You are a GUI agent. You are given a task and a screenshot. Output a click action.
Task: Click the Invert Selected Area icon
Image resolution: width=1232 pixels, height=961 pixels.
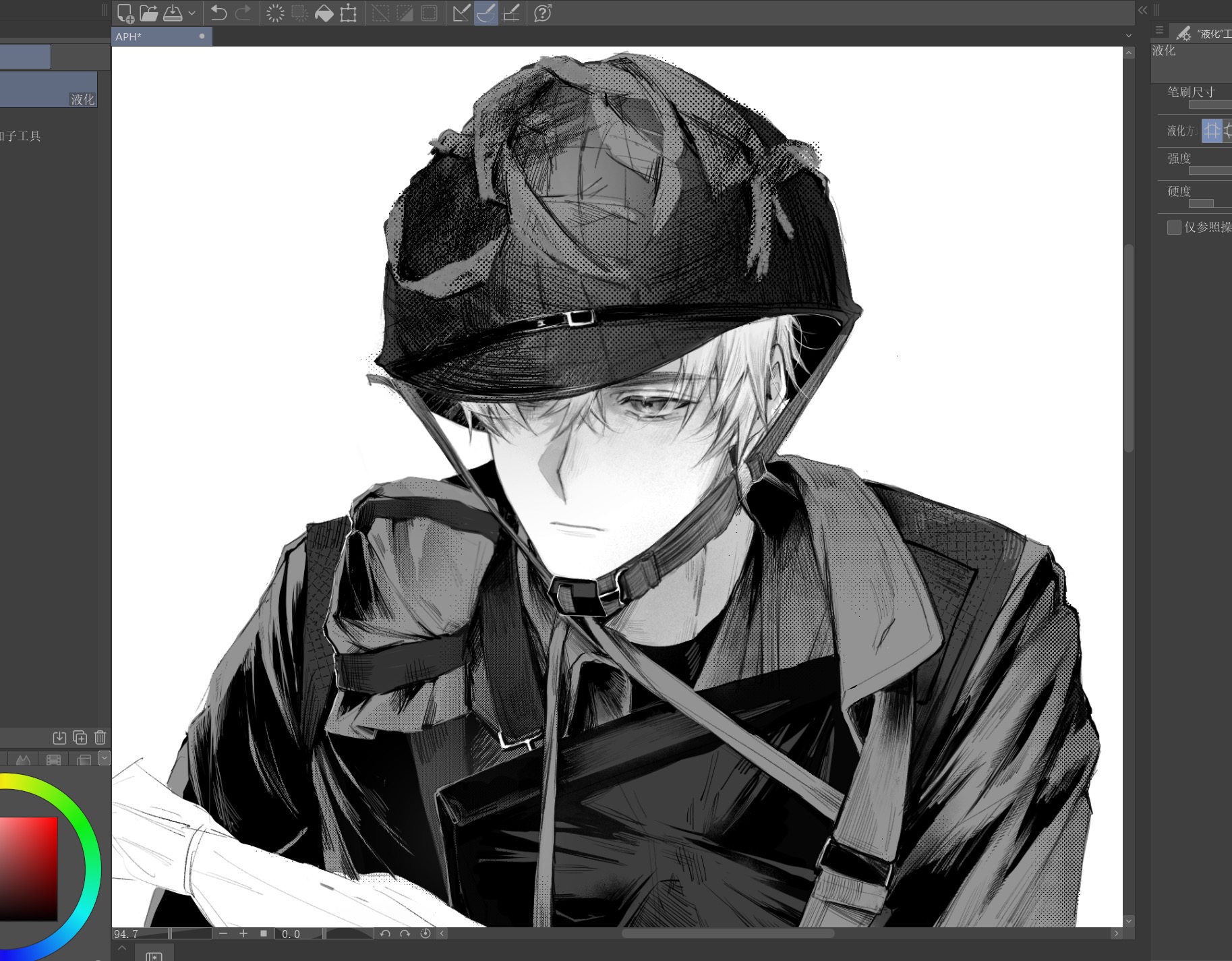(x=405, y=13)
